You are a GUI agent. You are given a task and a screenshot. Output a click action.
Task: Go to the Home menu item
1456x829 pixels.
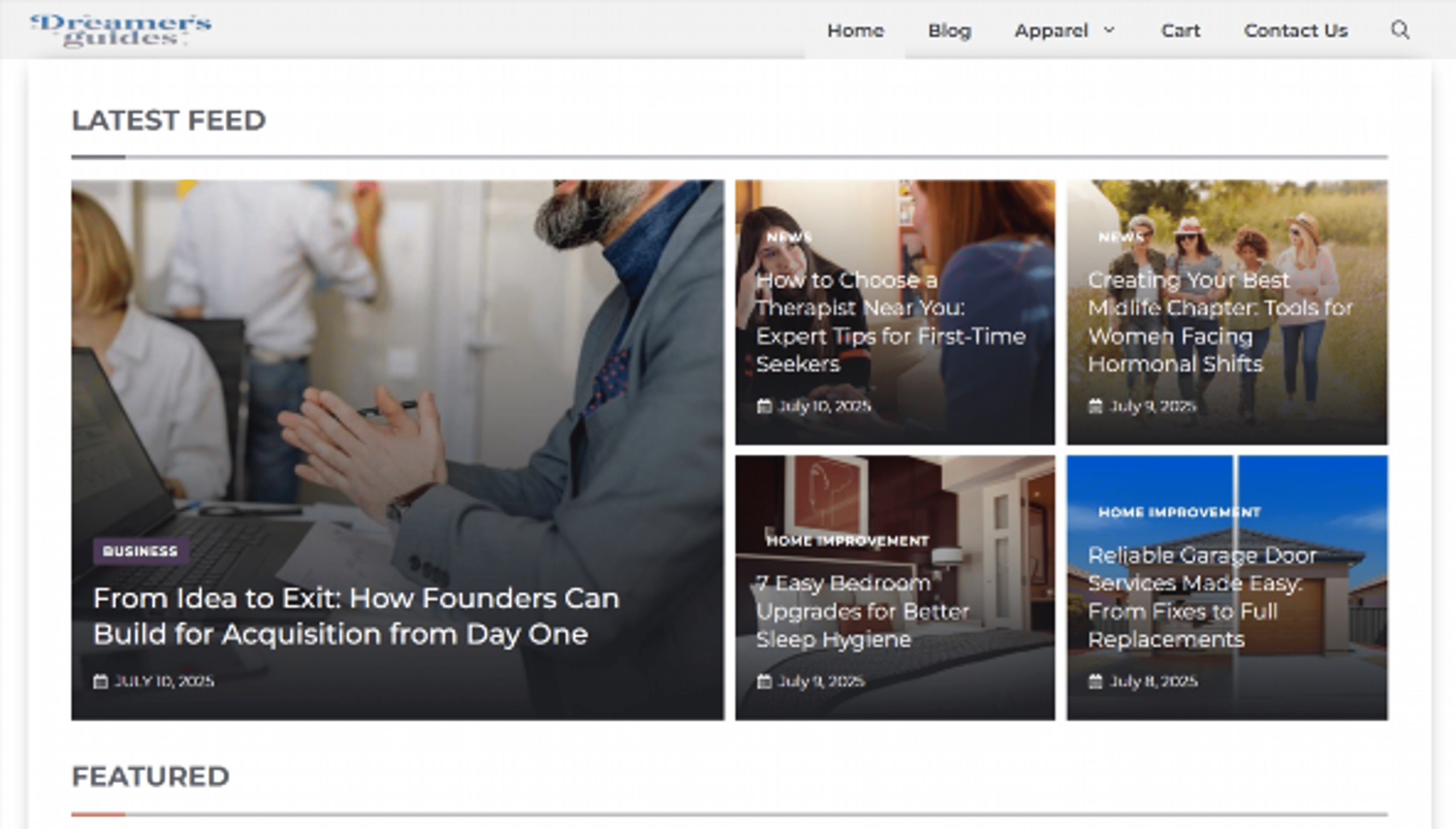(855, 31)
